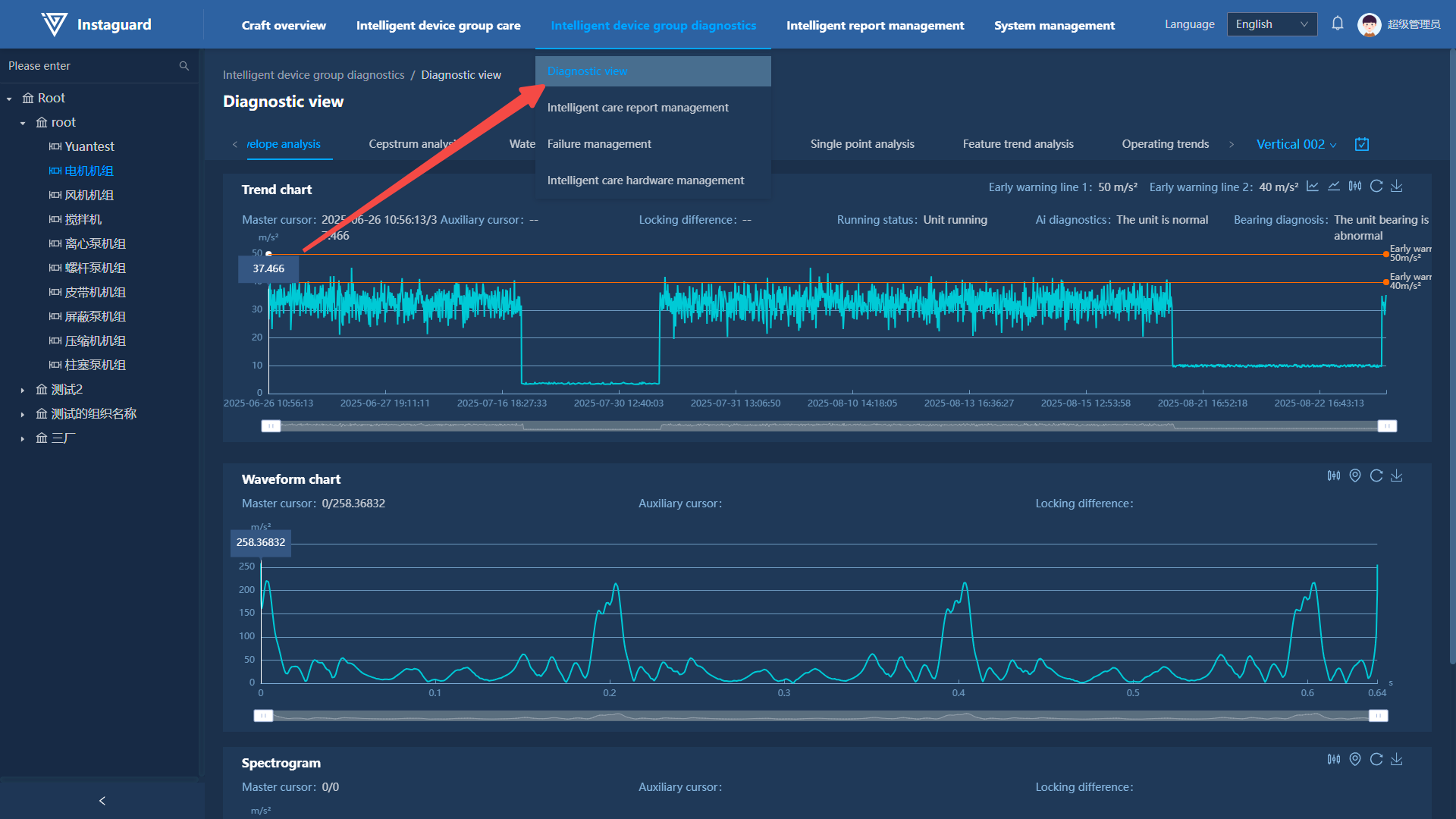The width and height of the screenshot is (1456, 819).
Task: Refresh the Waveform chart
Action: click(1376, 475)
